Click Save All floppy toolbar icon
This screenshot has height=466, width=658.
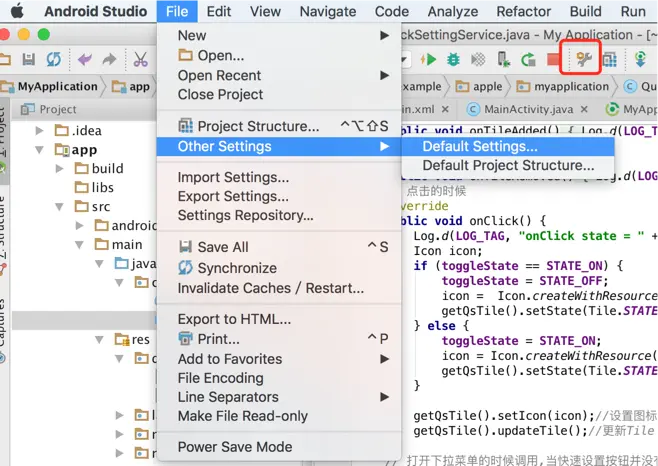click(x=29, y=59)
